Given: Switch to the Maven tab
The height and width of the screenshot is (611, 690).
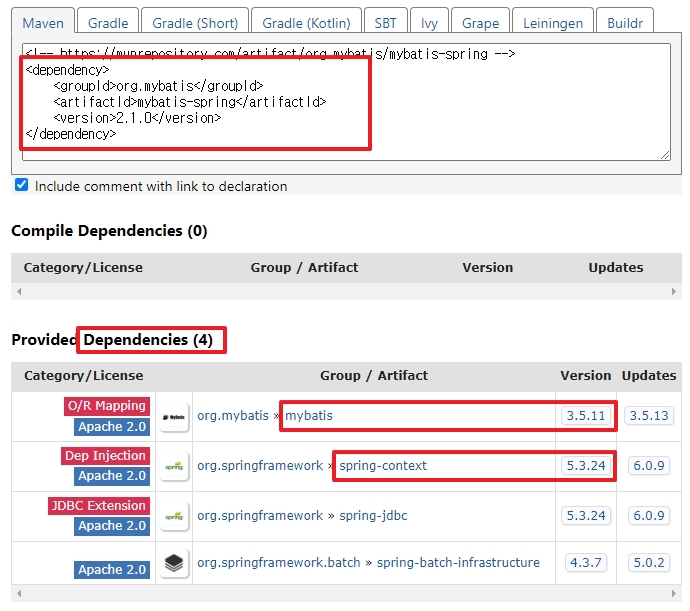Looking at the screenshot, I should [43, 22].
